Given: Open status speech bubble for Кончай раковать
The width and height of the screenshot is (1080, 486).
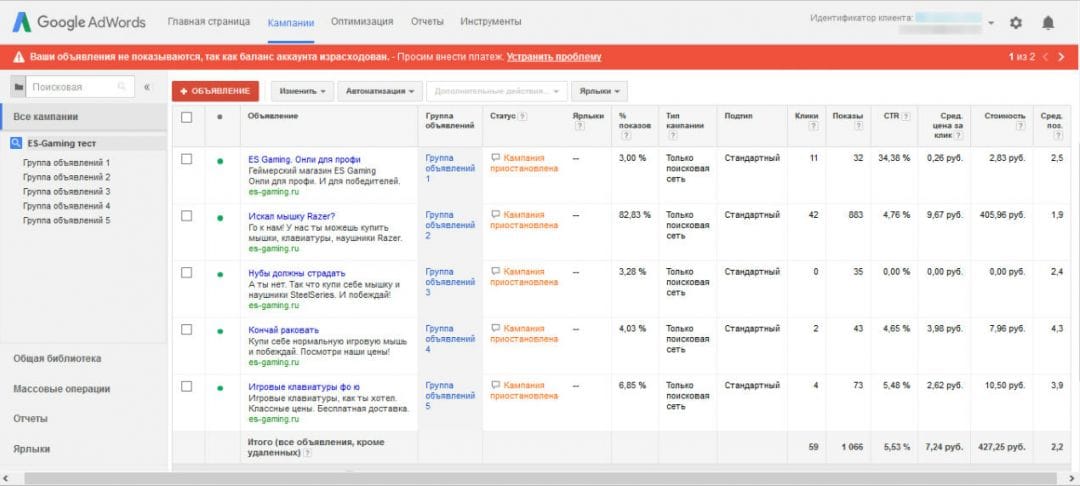Looking at the screenshot, I should (x=495, y=328).
